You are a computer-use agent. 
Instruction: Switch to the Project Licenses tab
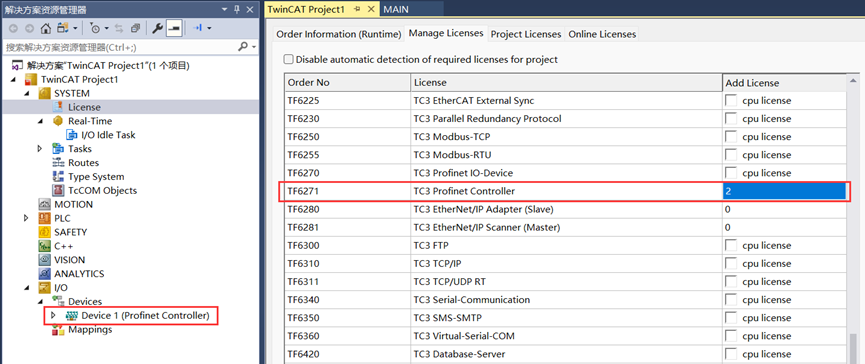point(526,34)
